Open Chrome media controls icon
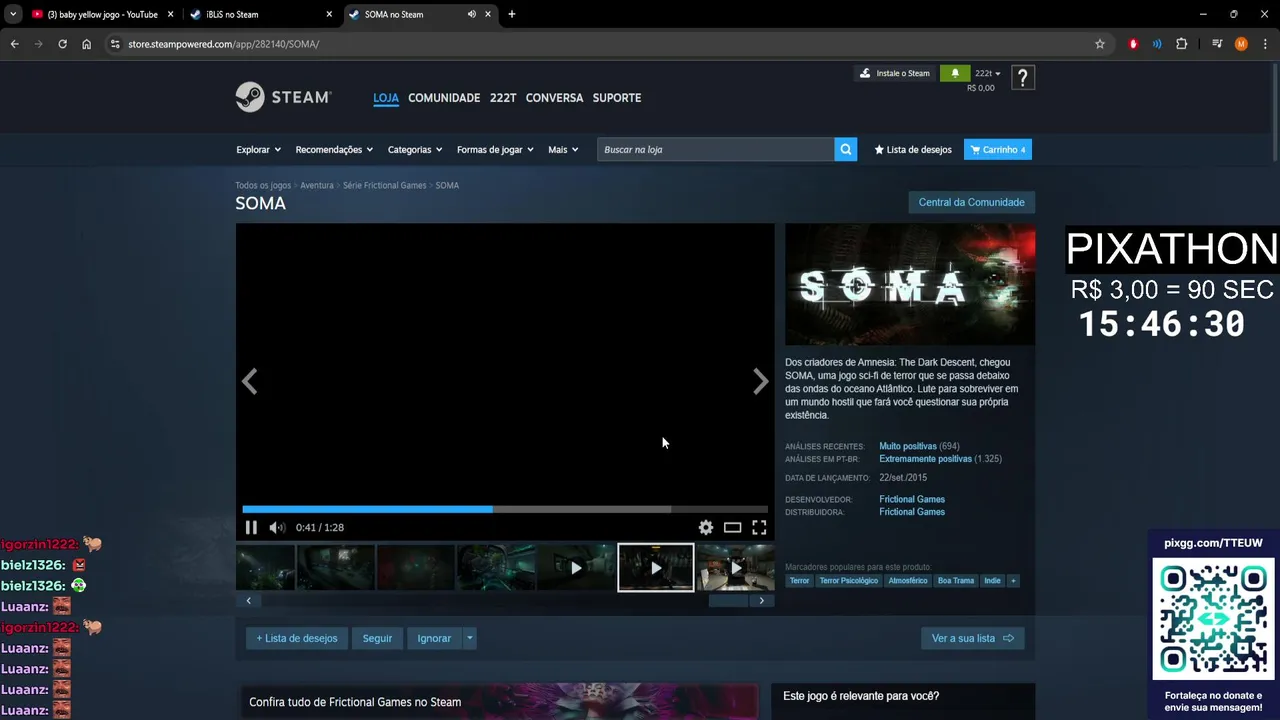 [1217, 44]
